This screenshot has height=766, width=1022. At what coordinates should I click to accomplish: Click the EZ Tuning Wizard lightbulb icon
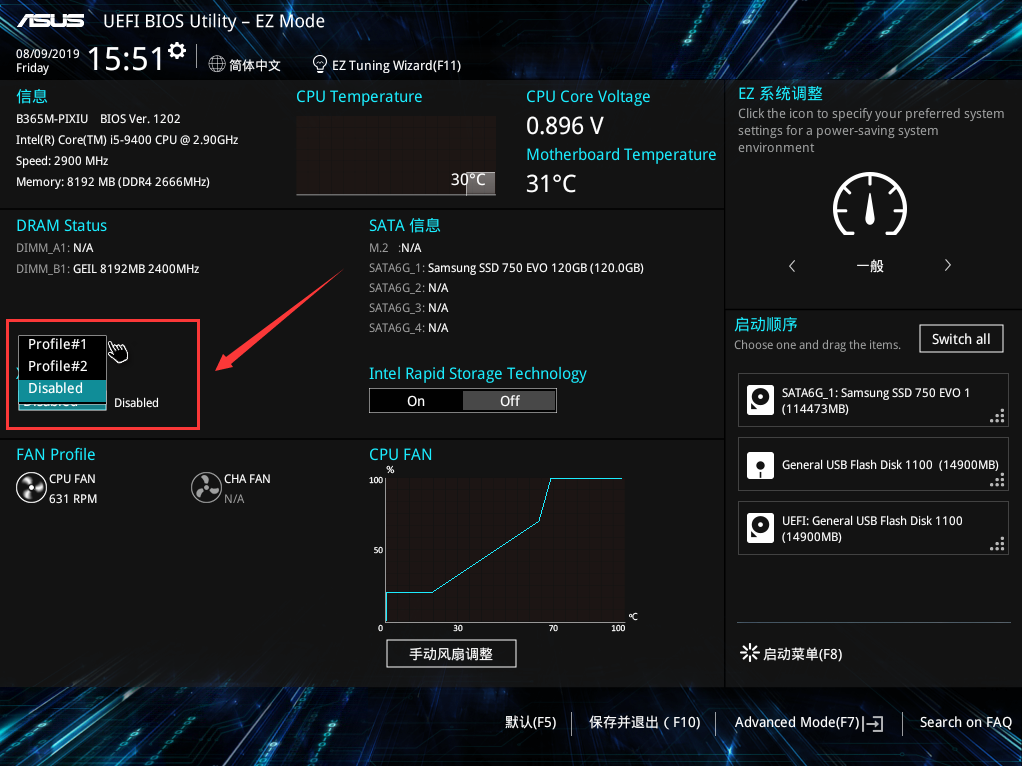point(319,64)
